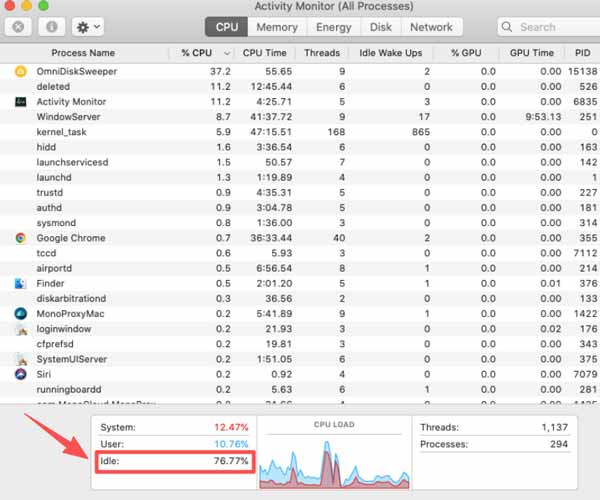Image resolution: width=600 pixels, height=500 pixels.
Task: Sort by Process Name column
Action: [x=83, y=53]
